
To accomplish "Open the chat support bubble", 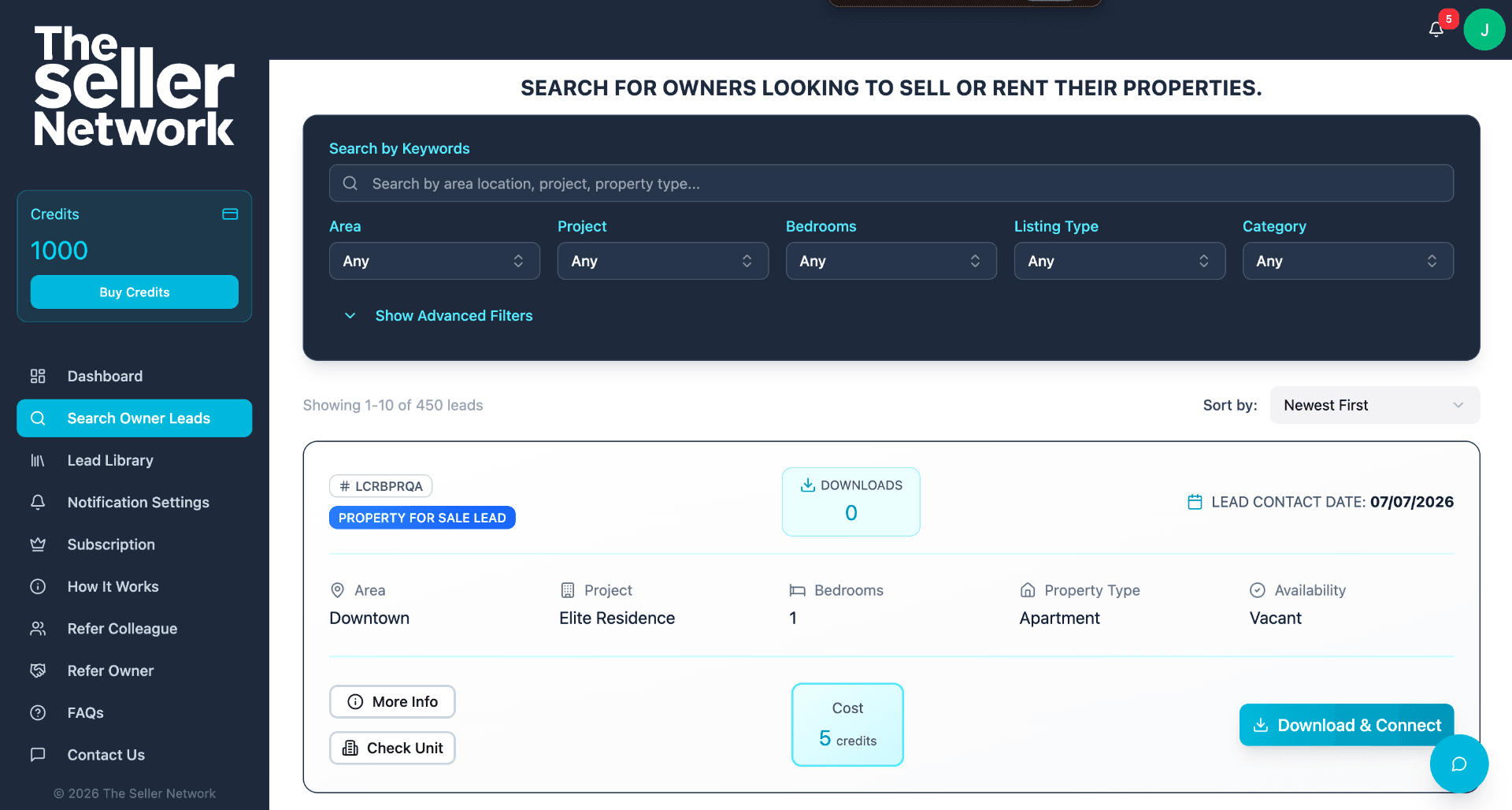I will (x=1458, y=764).
